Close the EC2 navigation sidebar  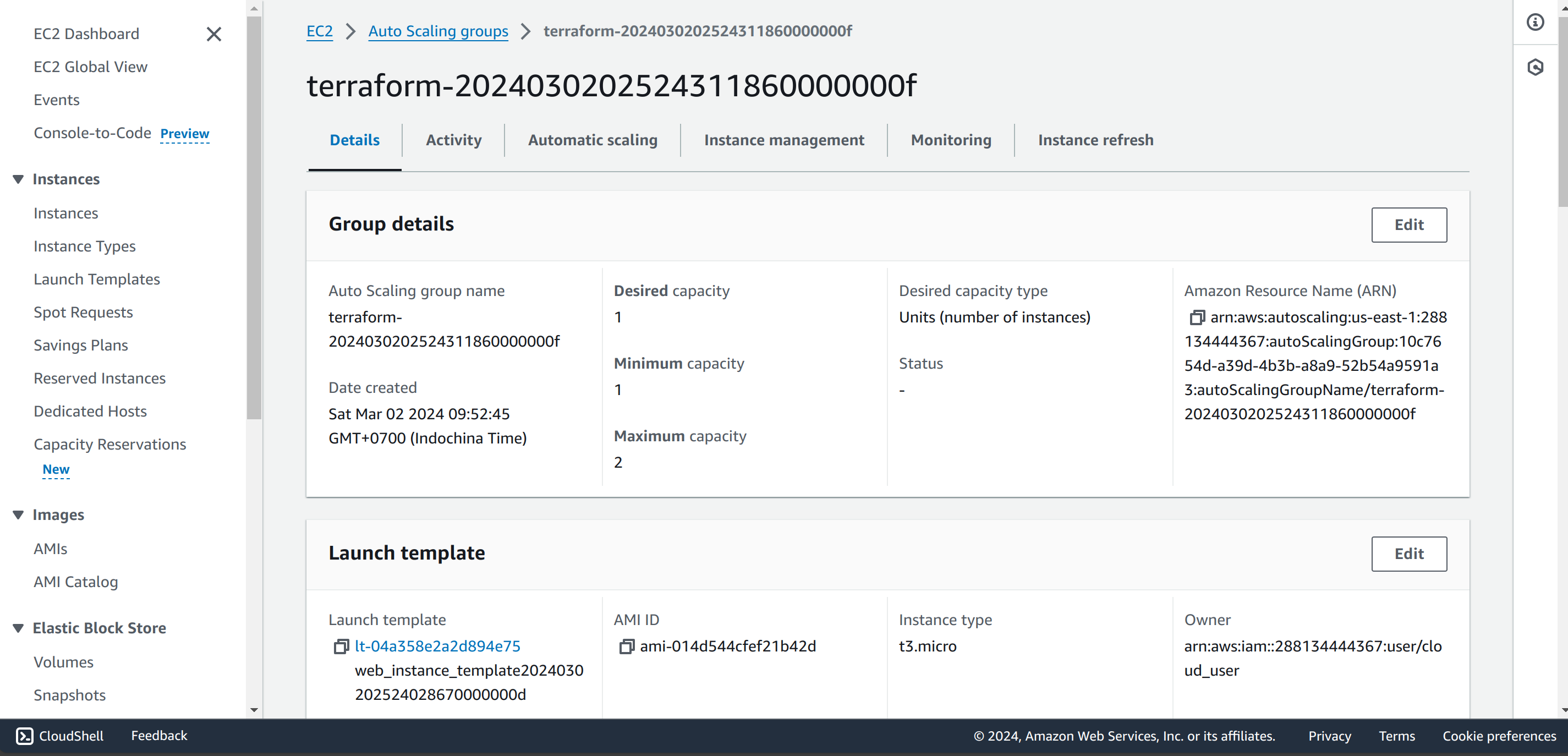point(213,34)
